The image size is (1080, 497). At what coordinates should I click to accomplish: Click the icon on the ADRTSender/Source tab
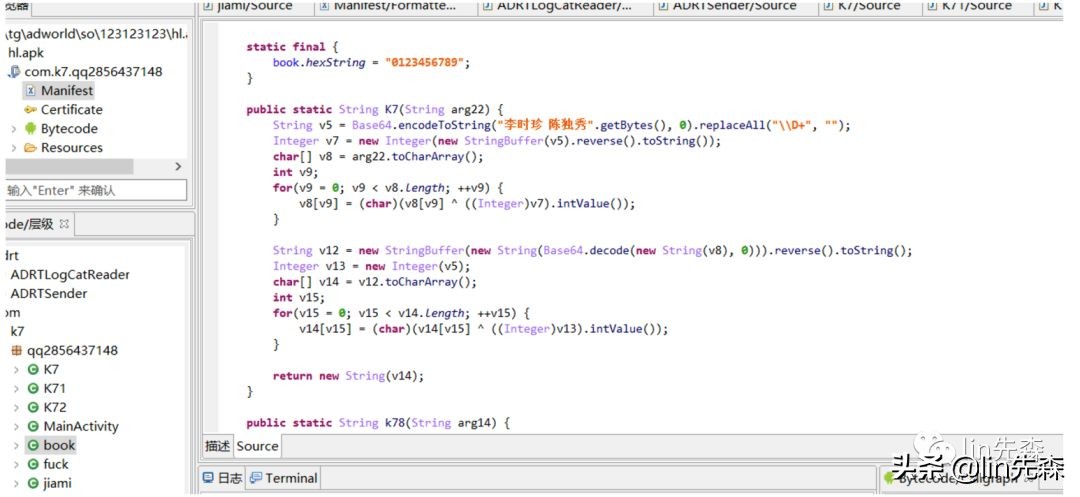(663, 6)
